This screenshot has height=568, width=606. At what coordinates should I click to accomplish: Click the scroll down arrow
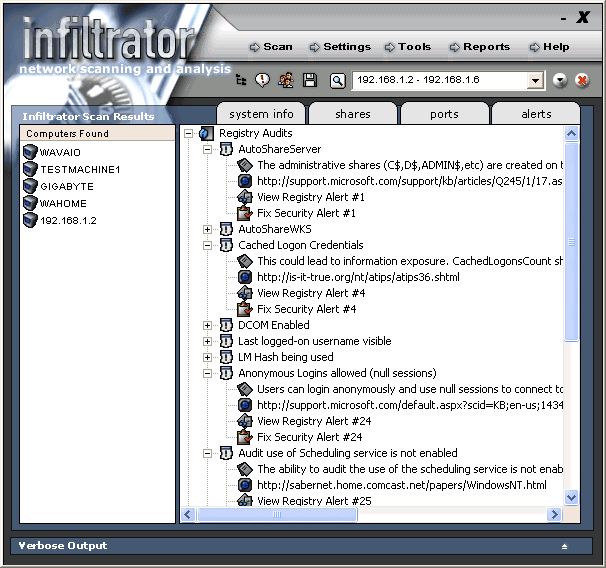click(x=571, y=497)
